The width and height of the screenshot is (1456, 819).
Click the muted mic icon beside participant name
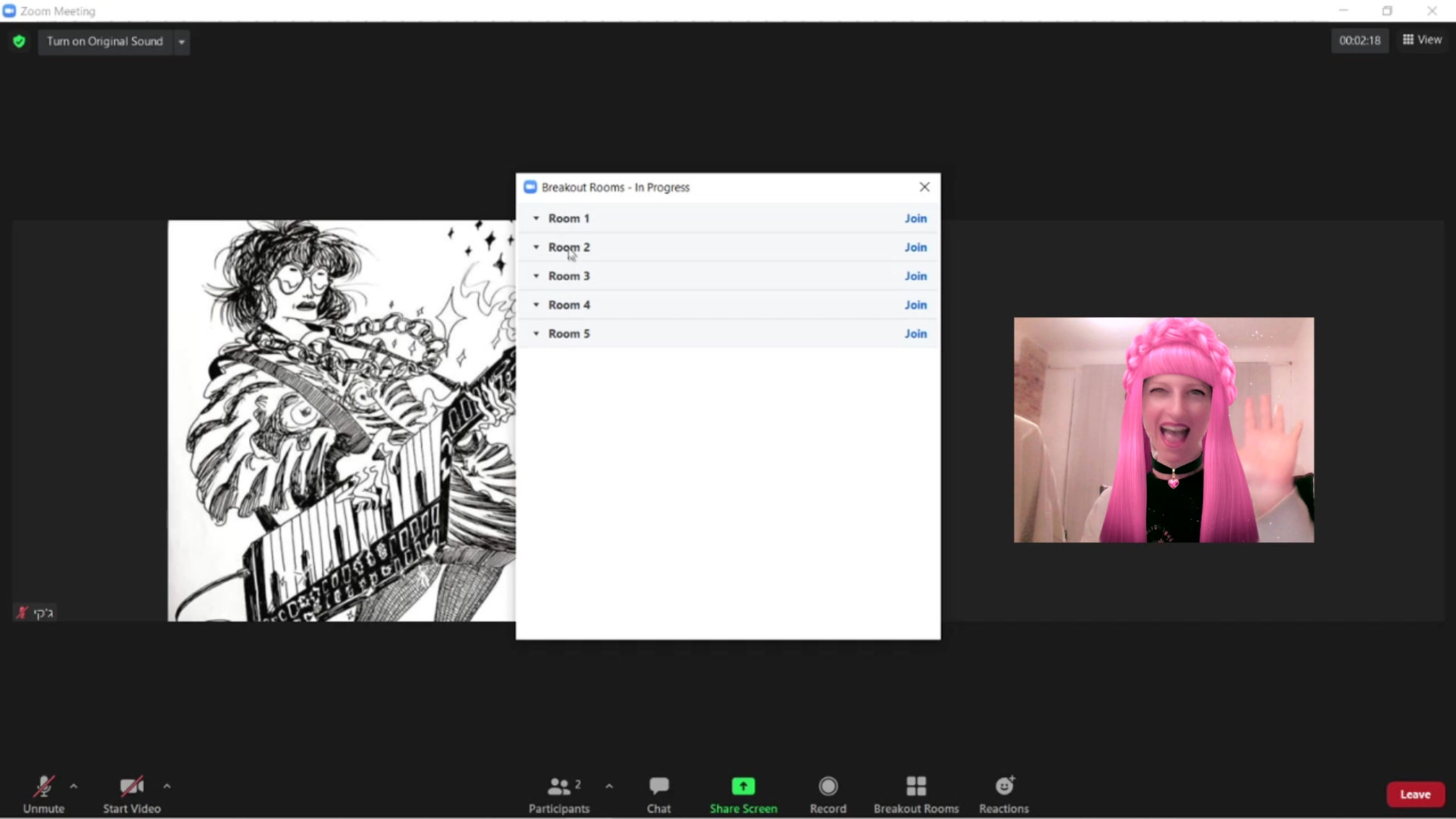click(x=22, y=612)
